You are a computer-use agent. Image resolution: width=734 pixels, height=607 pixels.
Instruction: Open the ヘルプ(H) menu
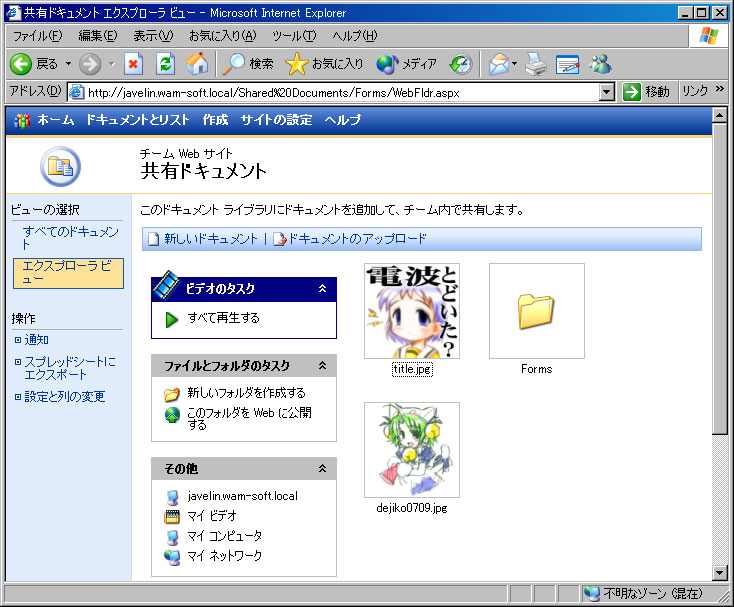coord(355,36)
